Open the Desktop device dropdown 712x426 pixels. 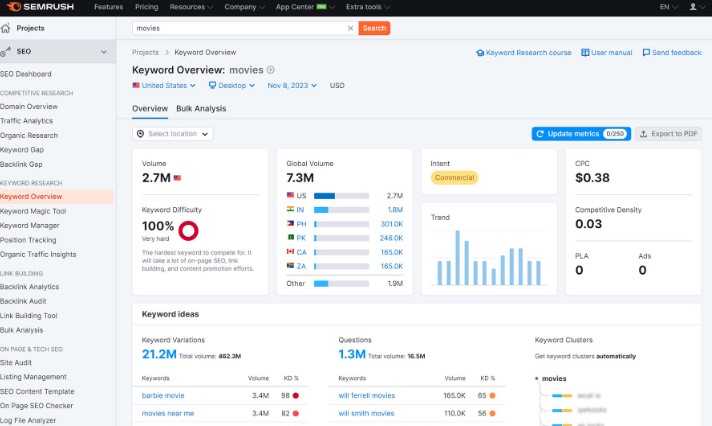tap(232, 85)
